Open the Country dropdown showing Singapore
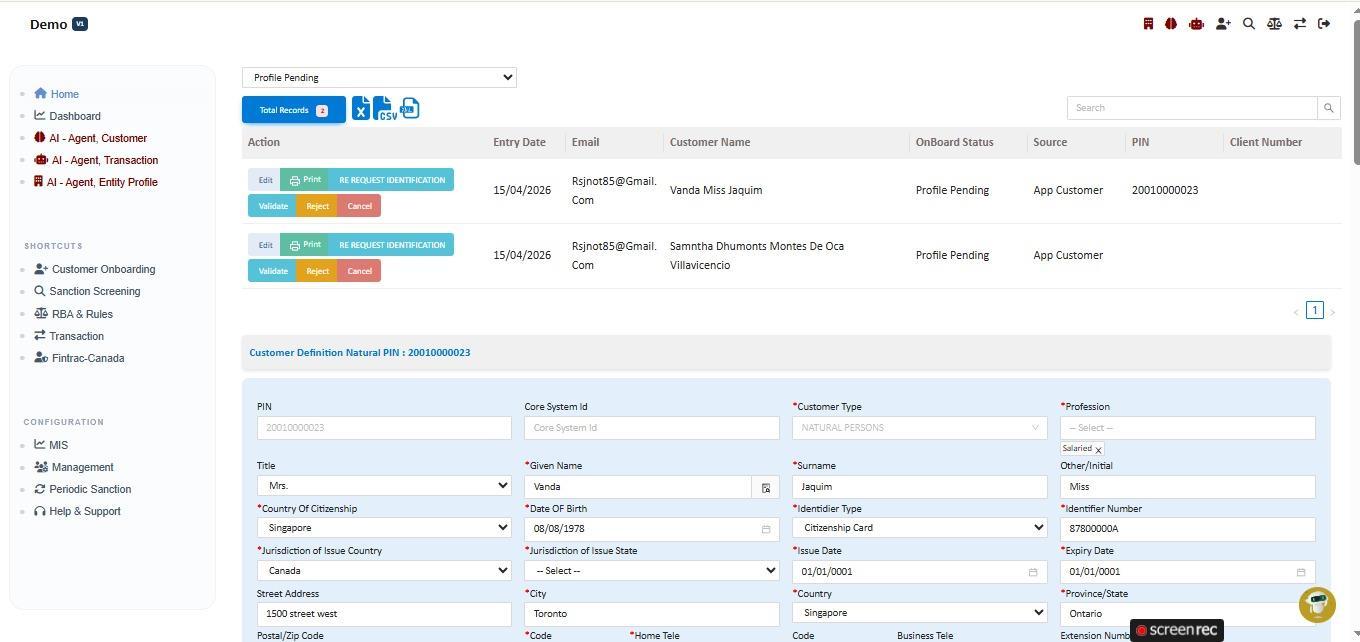1360x642 pixels. [919, 613]
